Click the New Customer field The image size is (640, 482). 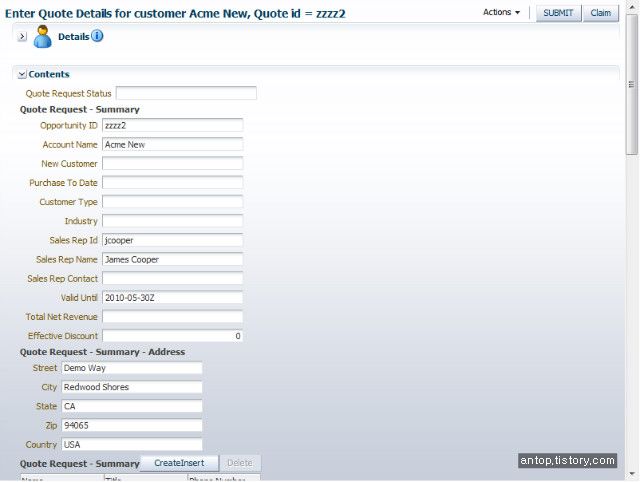point(172,164)
